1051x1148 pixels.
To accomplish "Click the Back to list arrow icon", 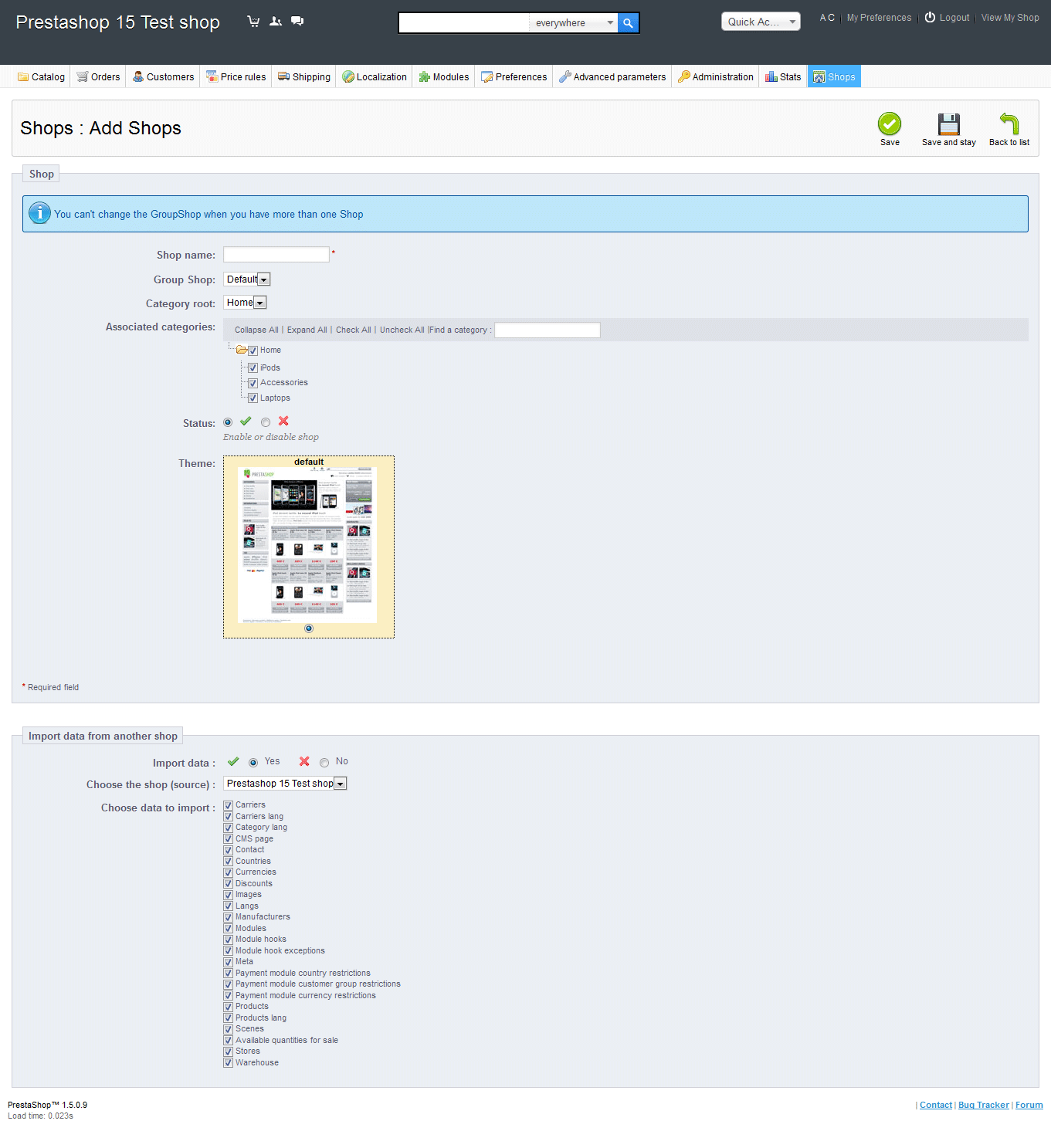I will coord(1009,124).
